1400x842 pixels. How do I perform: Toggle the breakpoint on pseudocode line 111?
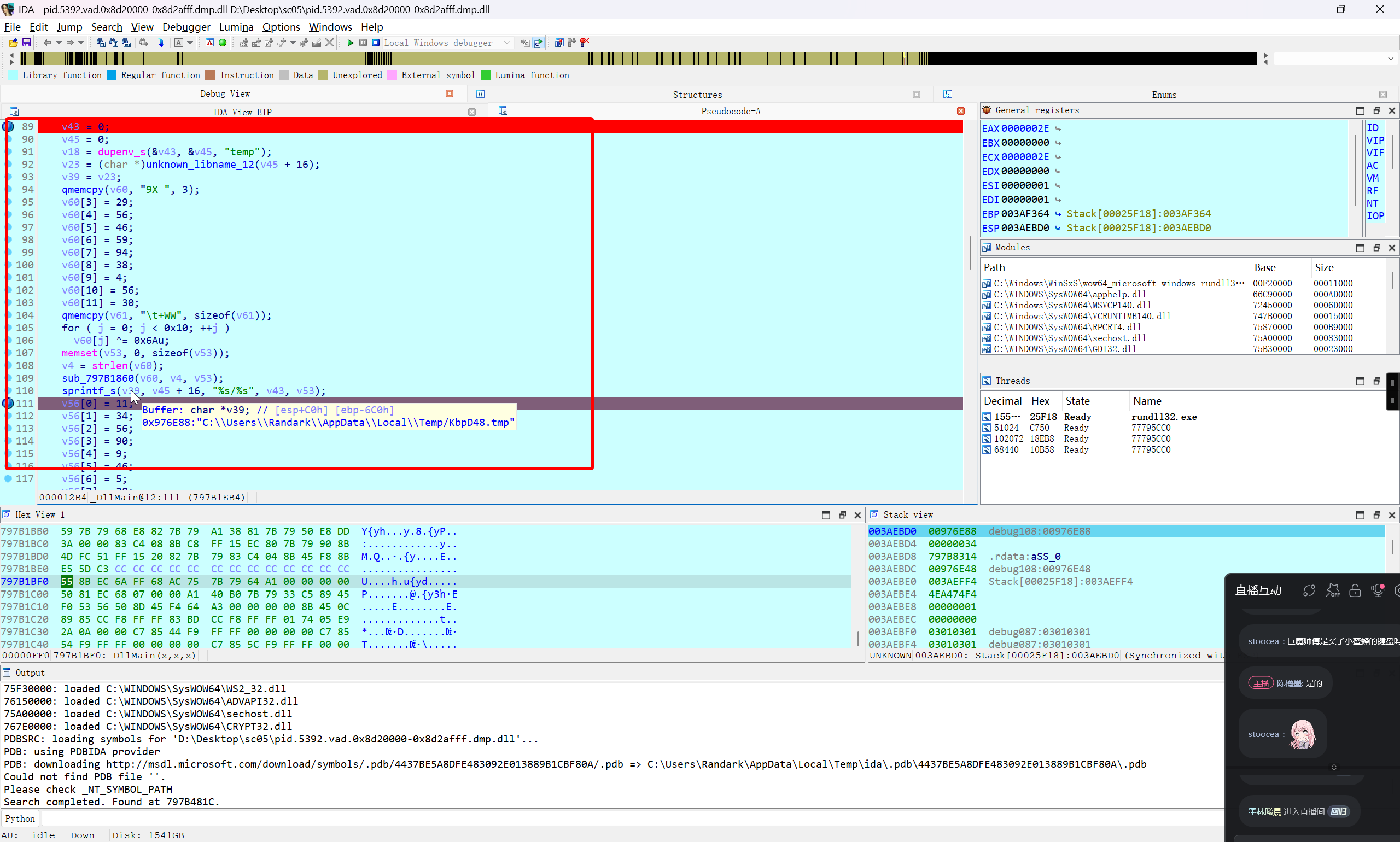pyautogui.click(x=8, y=404)
